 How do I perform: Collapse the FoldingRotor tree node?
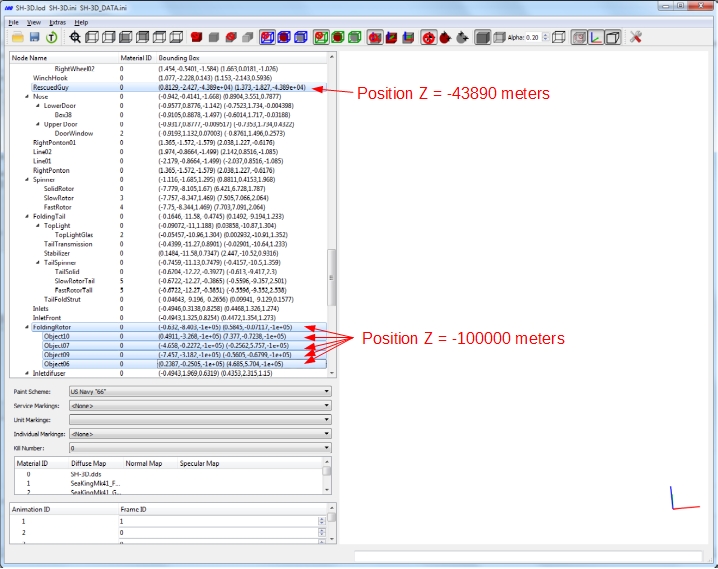tap(27, 327)
